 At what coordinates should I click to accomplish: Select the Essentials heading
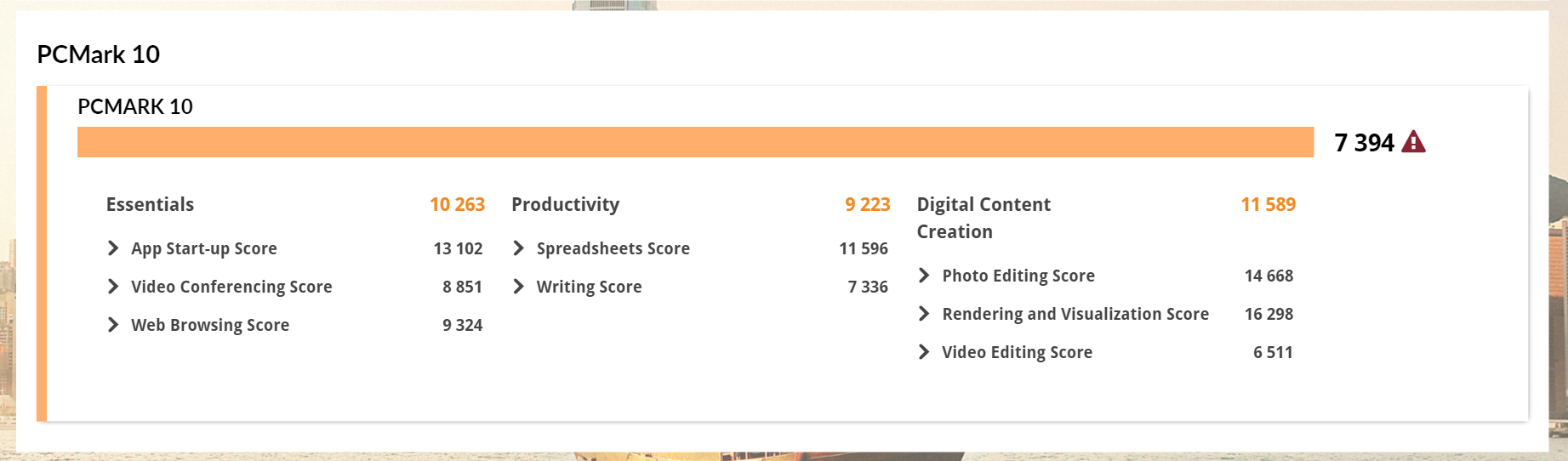pyautogui.click(x=150, y=204)
